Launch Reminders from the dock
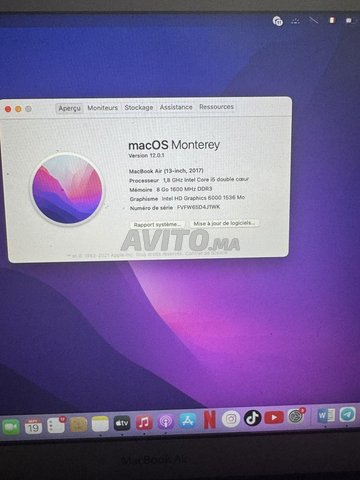The width and height of the screenshot is (360, 480). tap(56, 425)
